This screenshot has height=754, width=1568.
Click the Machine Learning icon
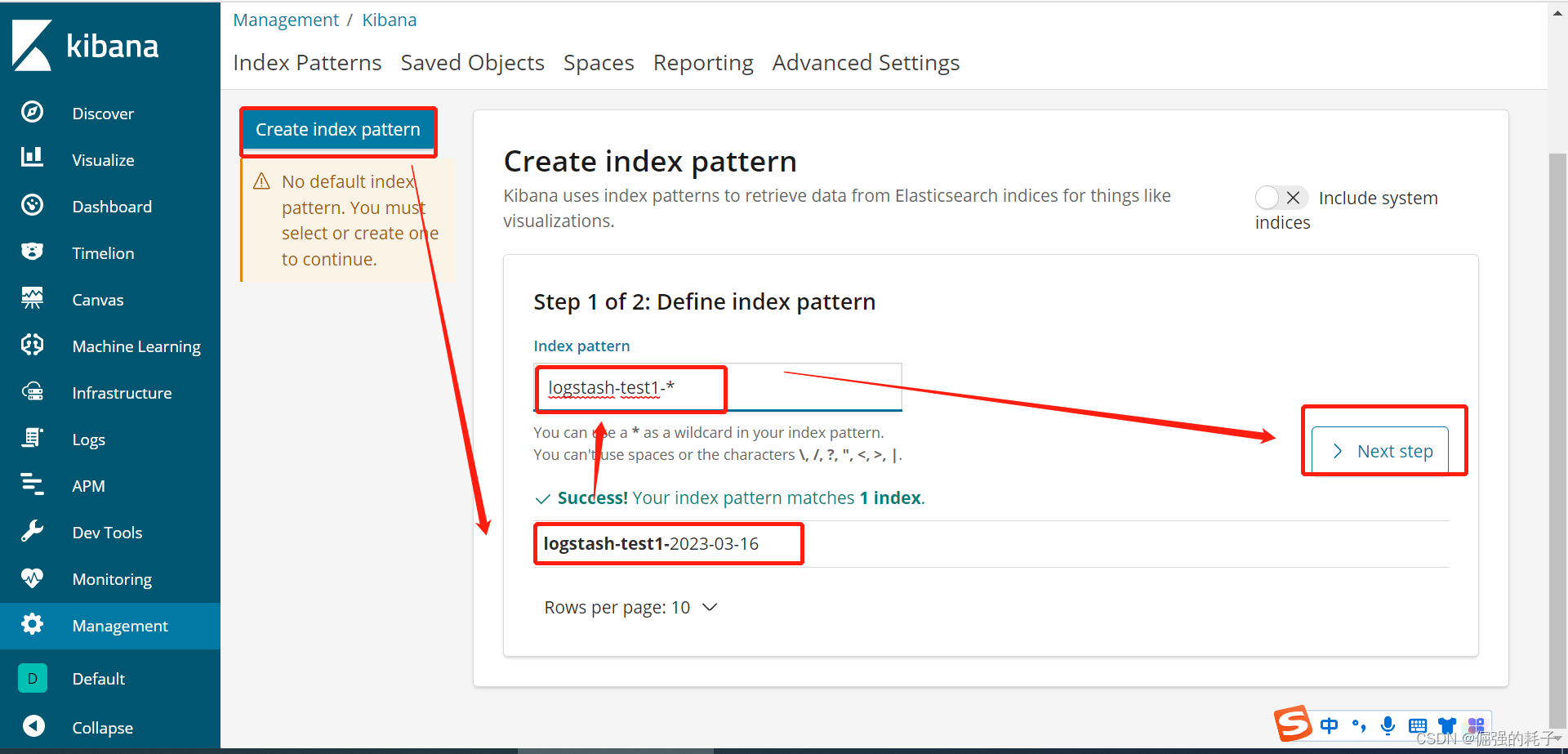(33, 345)
